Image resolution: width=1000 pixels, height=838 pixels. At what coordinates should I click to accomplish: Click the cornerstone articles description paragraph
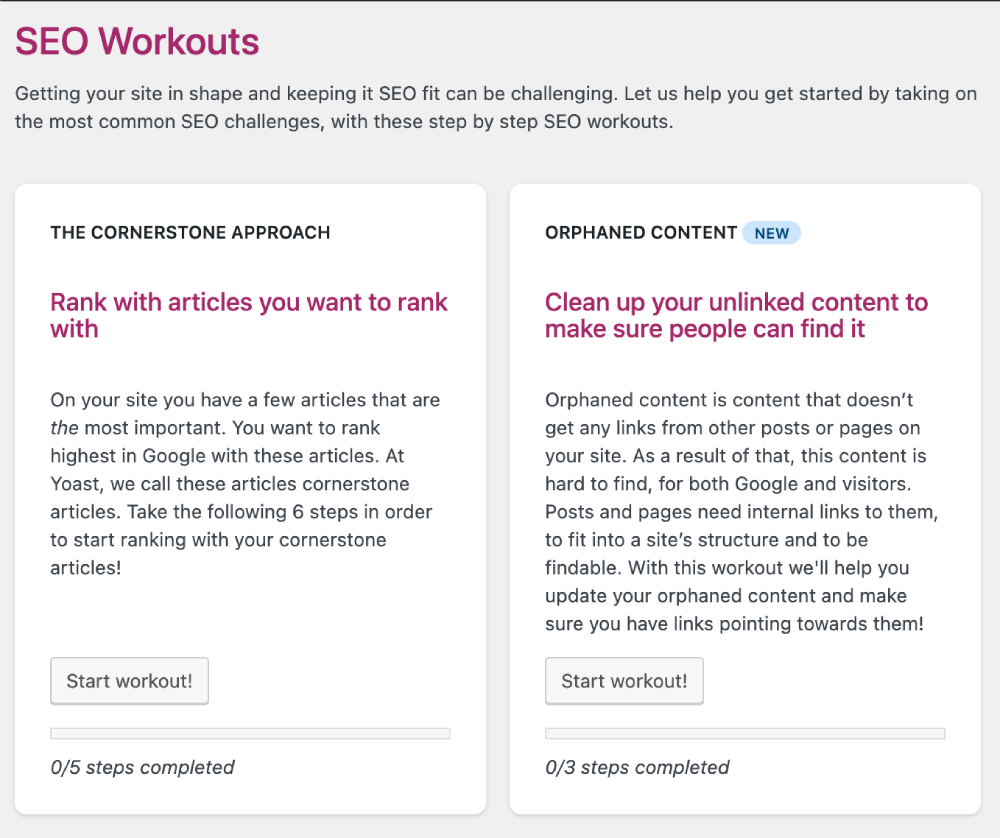[247, 484]
